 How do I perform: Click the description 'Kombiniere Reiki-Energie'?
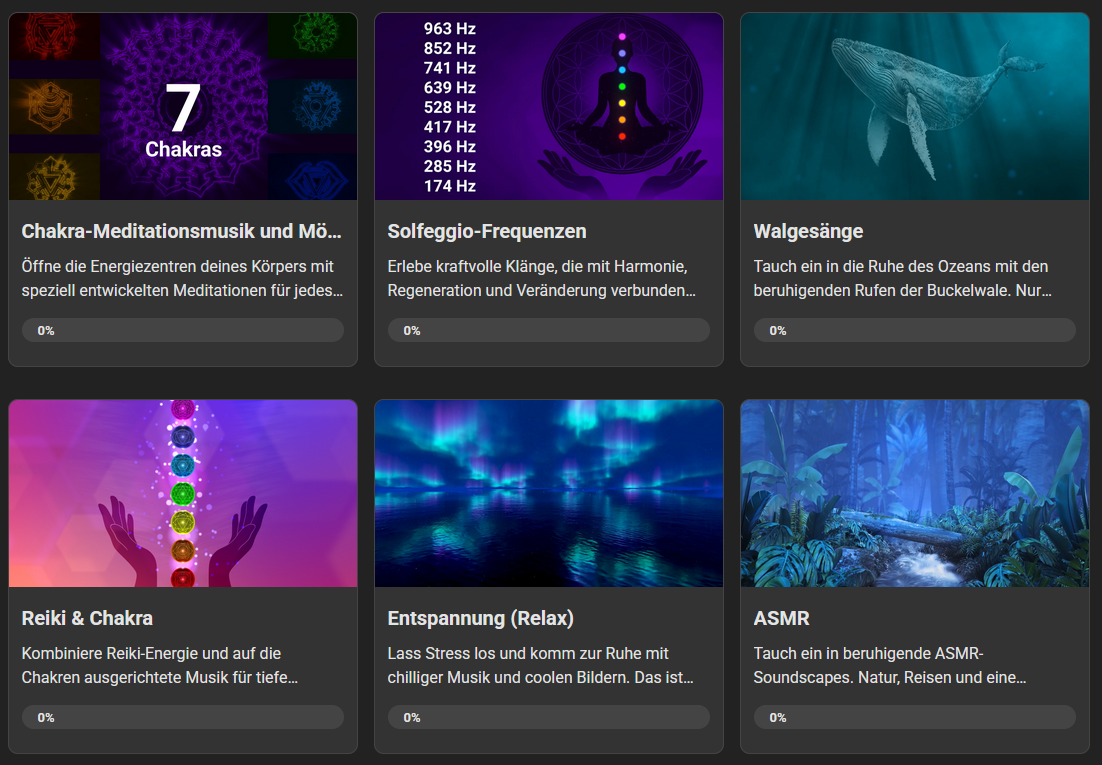(160, 665)
